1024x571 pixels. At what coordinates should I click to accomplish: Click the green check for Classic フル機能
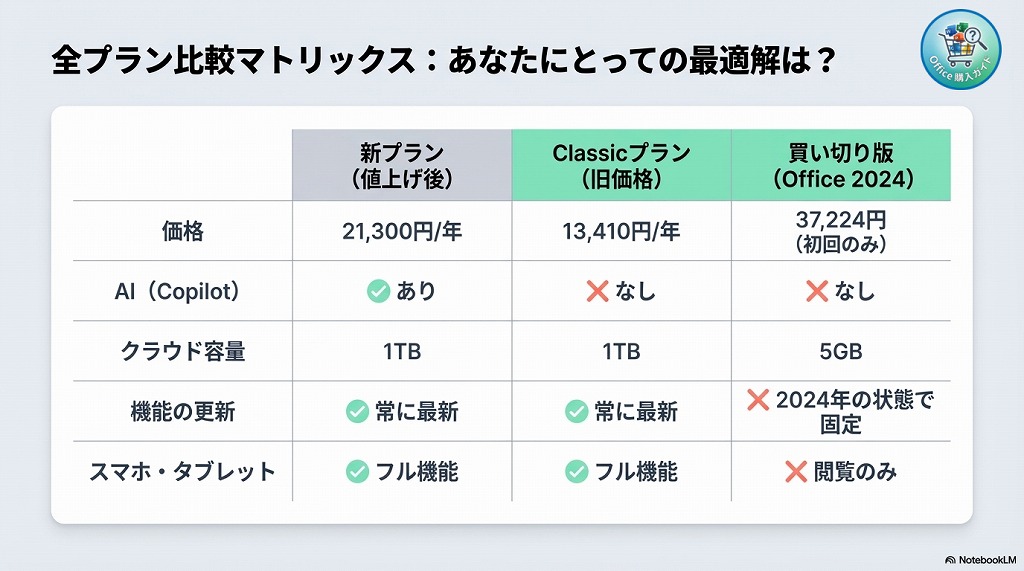coord(576,471)
